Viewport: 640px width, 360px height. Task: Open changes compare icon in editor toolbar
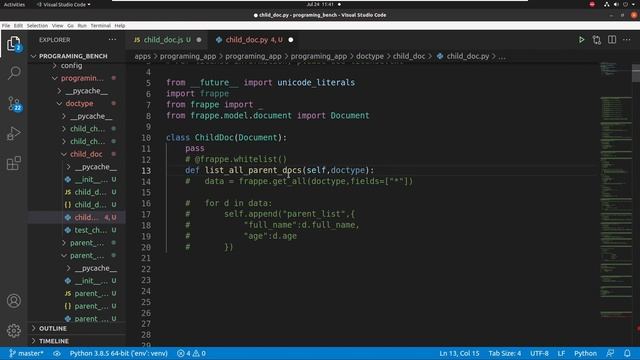597,40
